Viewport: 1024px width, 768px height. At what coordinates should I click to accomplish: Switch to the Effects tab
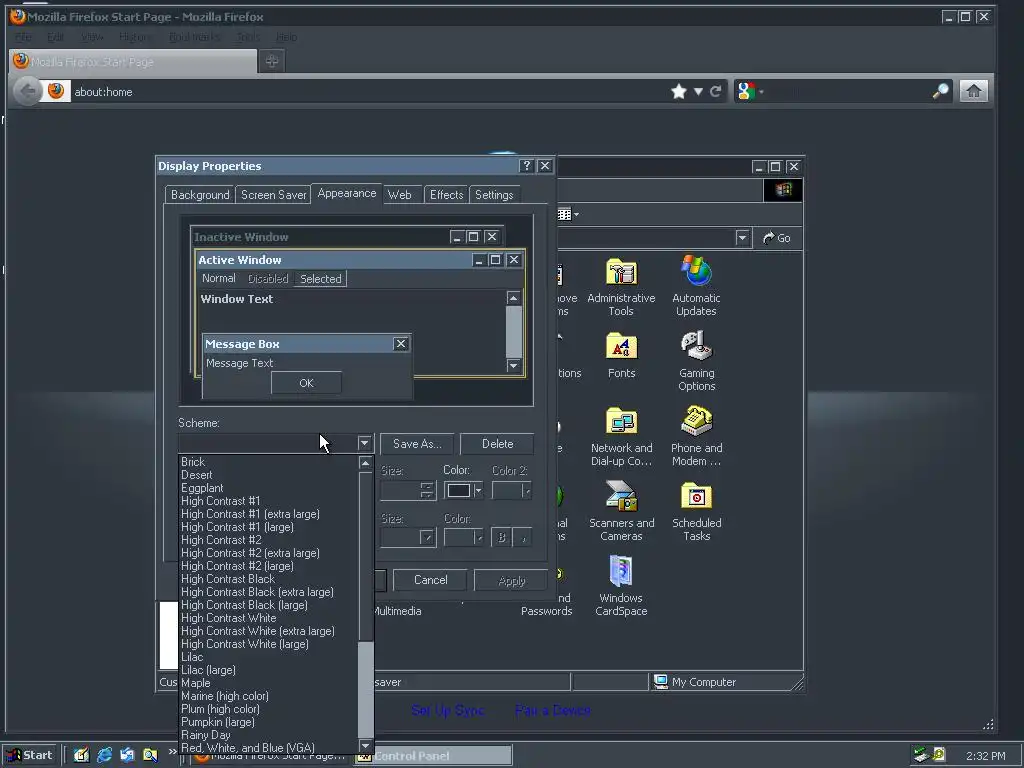[x=446, y=195]
